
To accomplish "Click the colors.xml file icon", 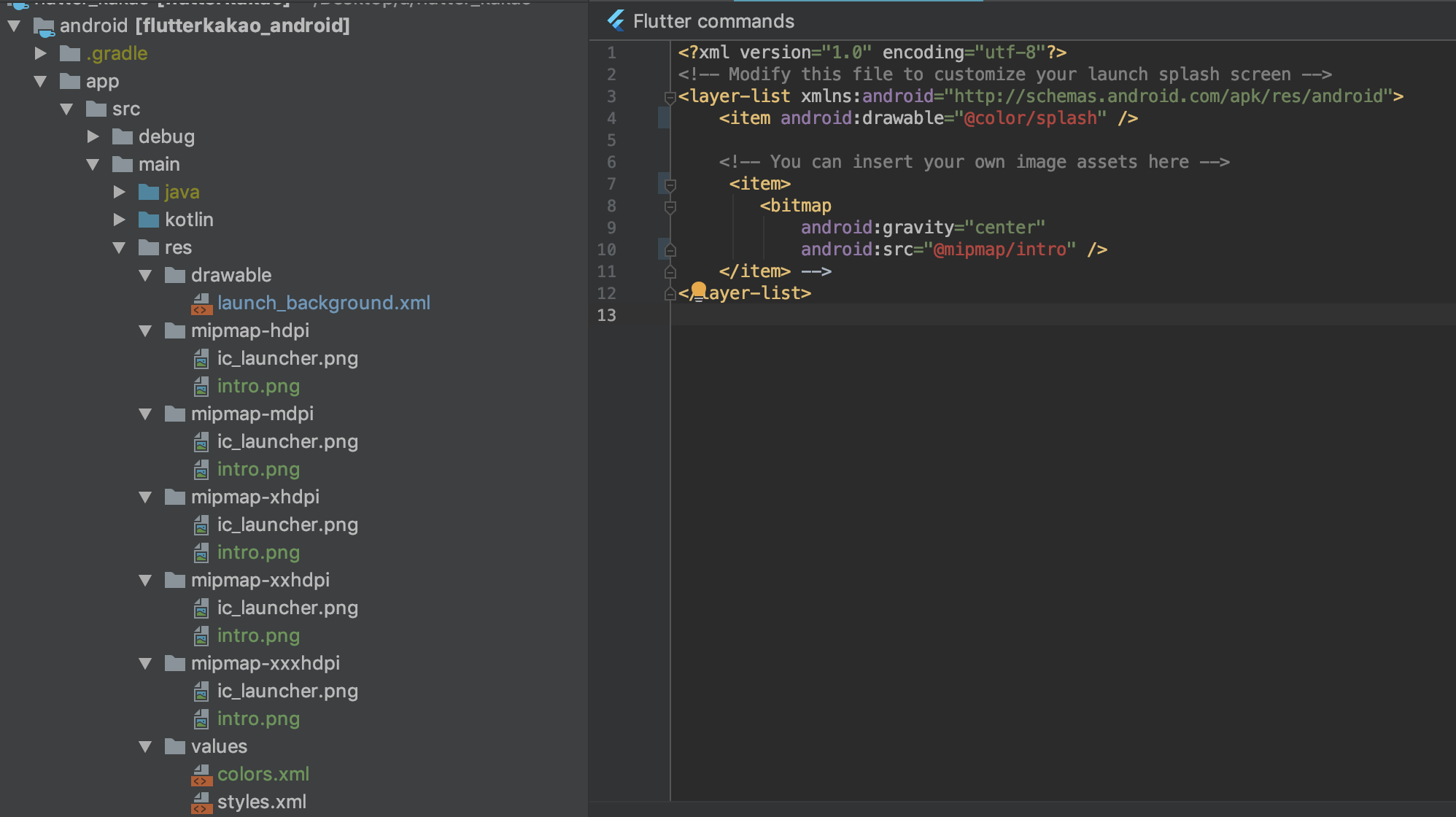I will point(201,775).
